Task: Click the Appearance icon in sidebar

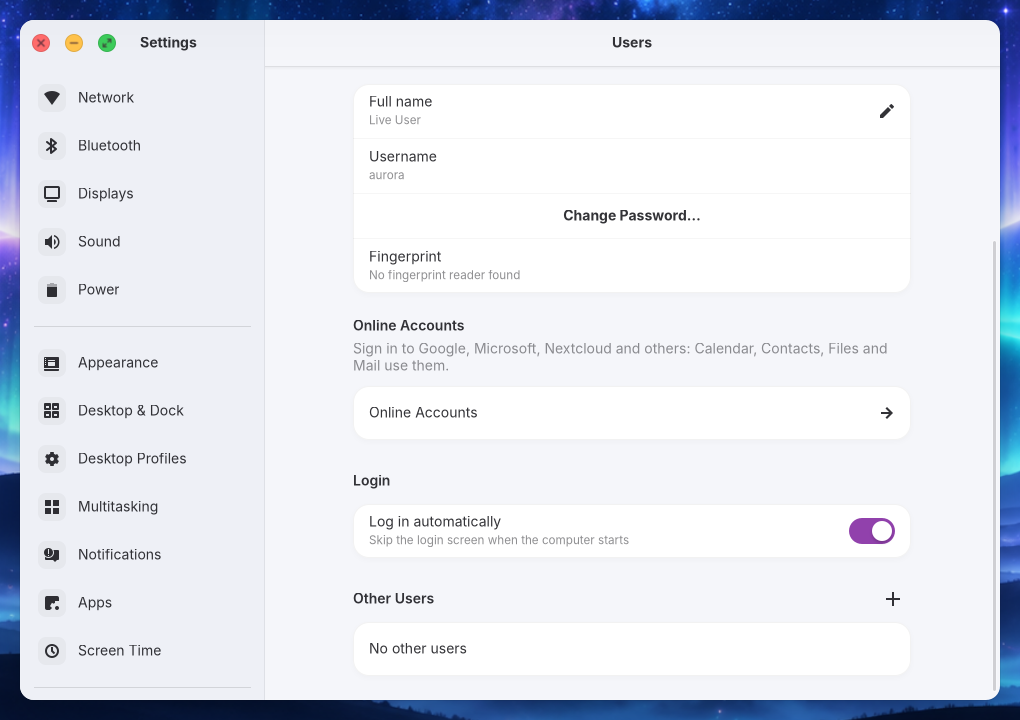Action: (52, 363)
